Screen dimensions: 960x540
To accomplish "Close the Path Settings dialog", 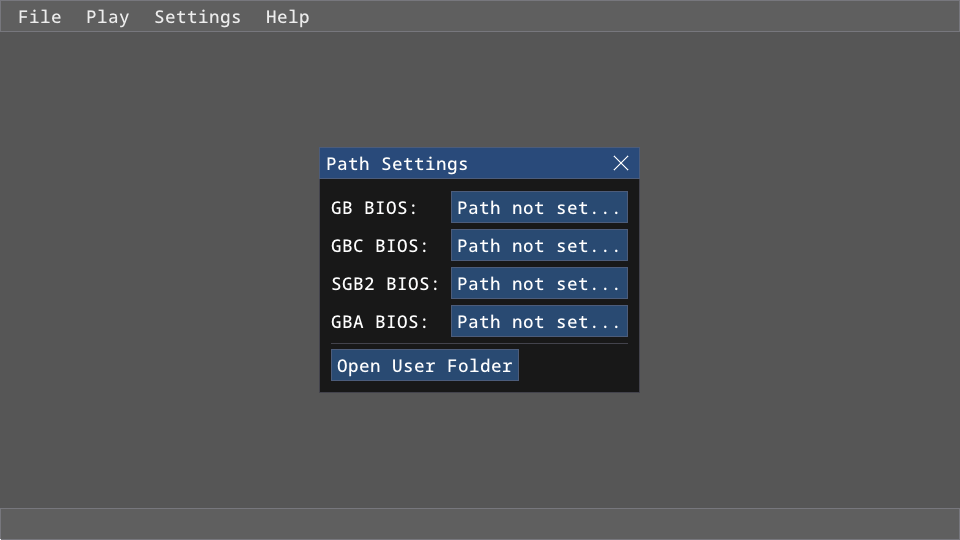I will [x=621, y=164].
